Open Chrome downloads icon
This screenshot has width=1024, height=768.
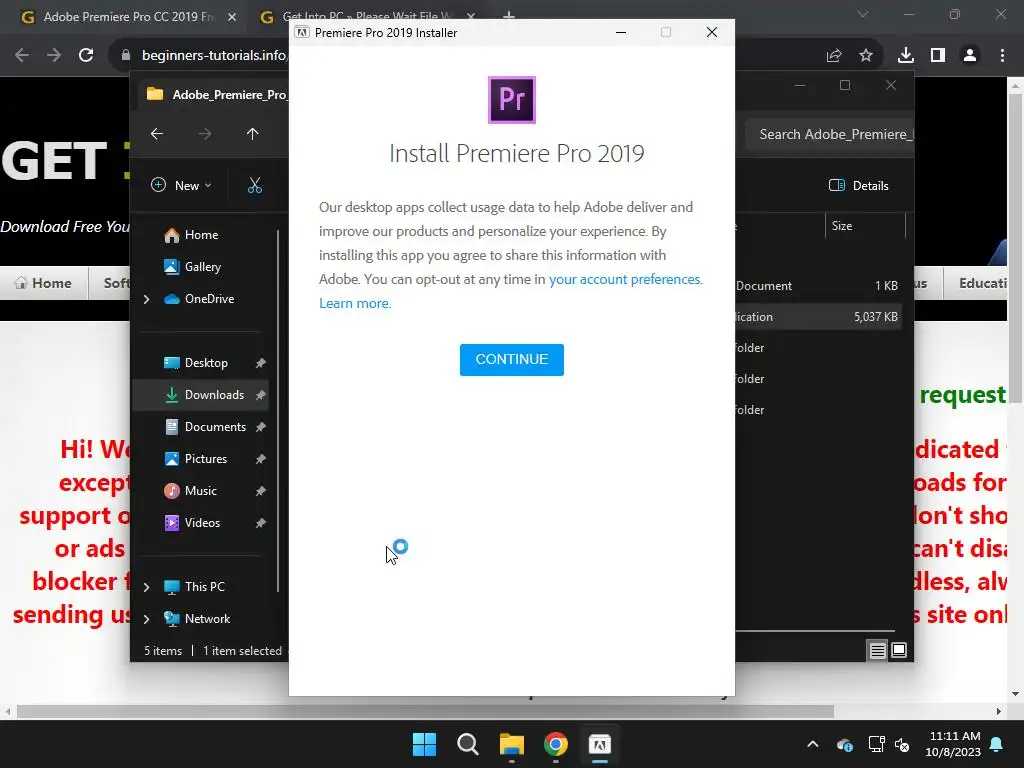tap(906, 56)
